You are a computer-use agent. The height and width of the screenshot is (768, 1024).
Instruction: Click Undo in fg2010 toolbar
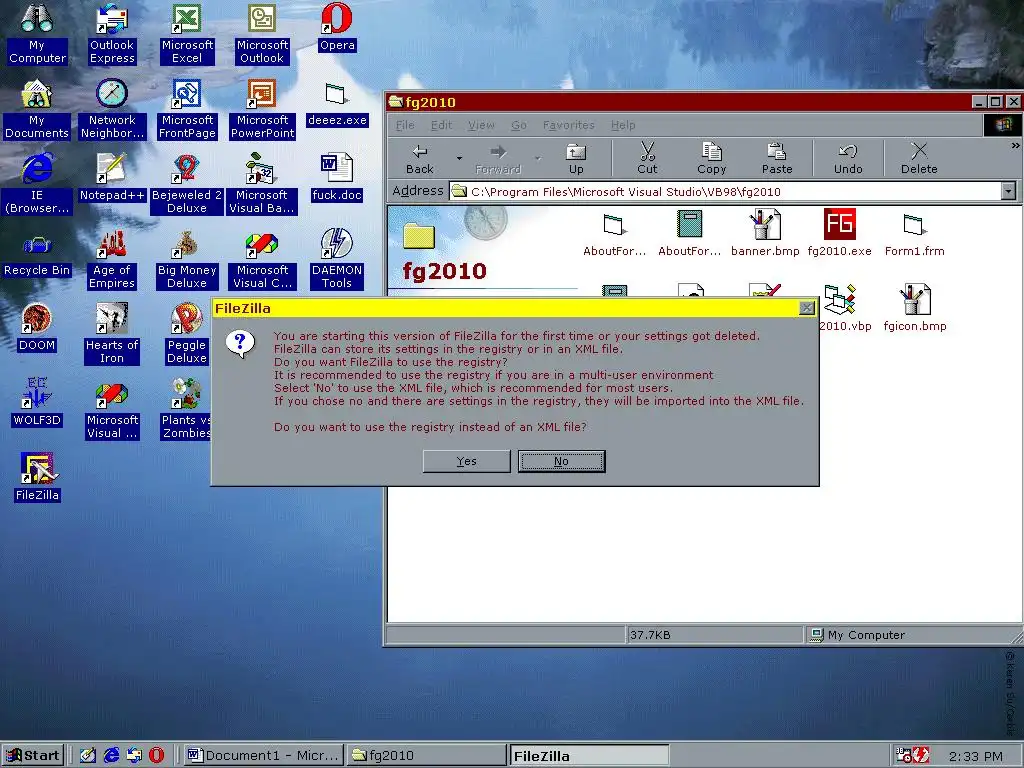[848, 159]
